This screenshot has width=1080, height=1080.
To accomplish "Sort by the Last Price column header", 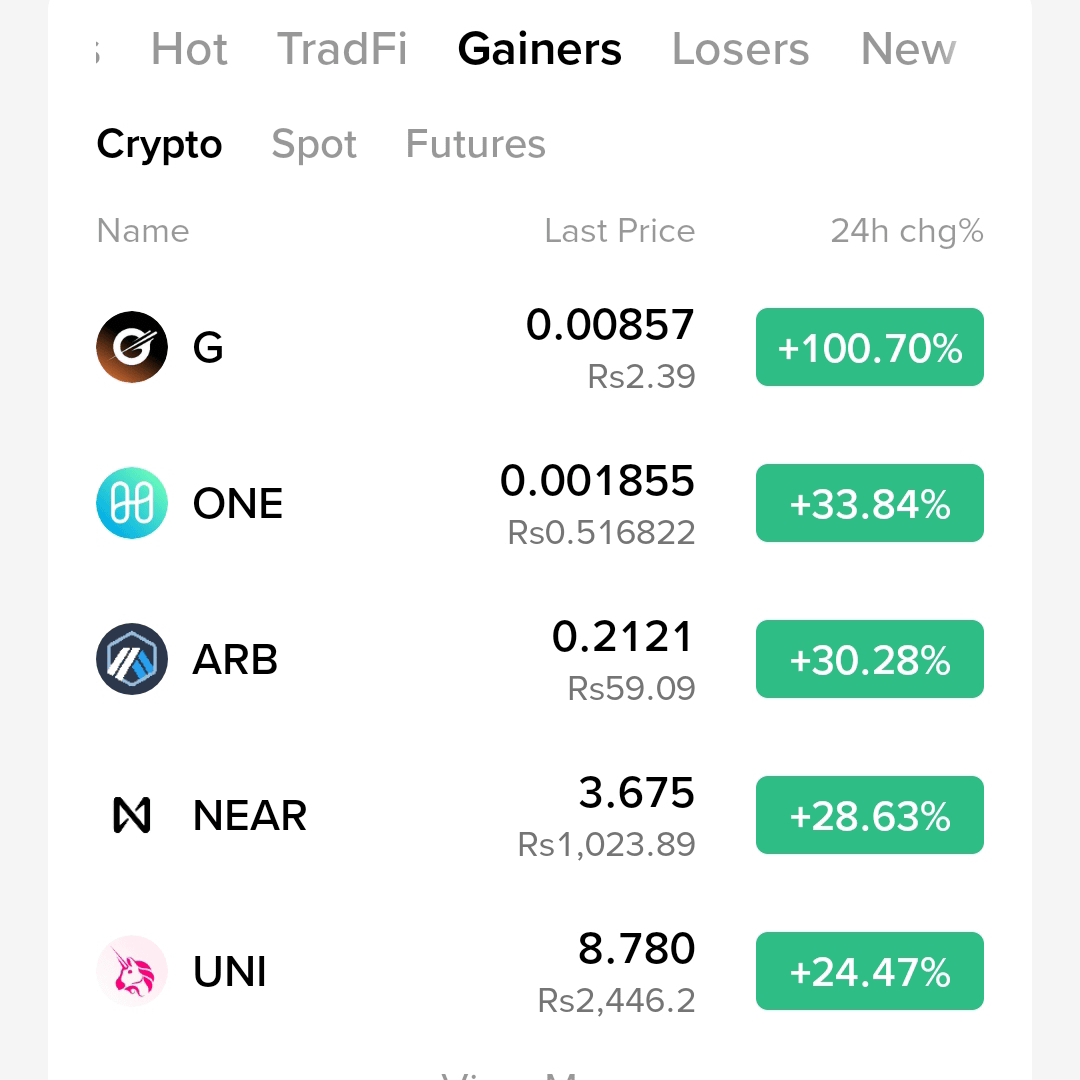I will click(620, 231).
